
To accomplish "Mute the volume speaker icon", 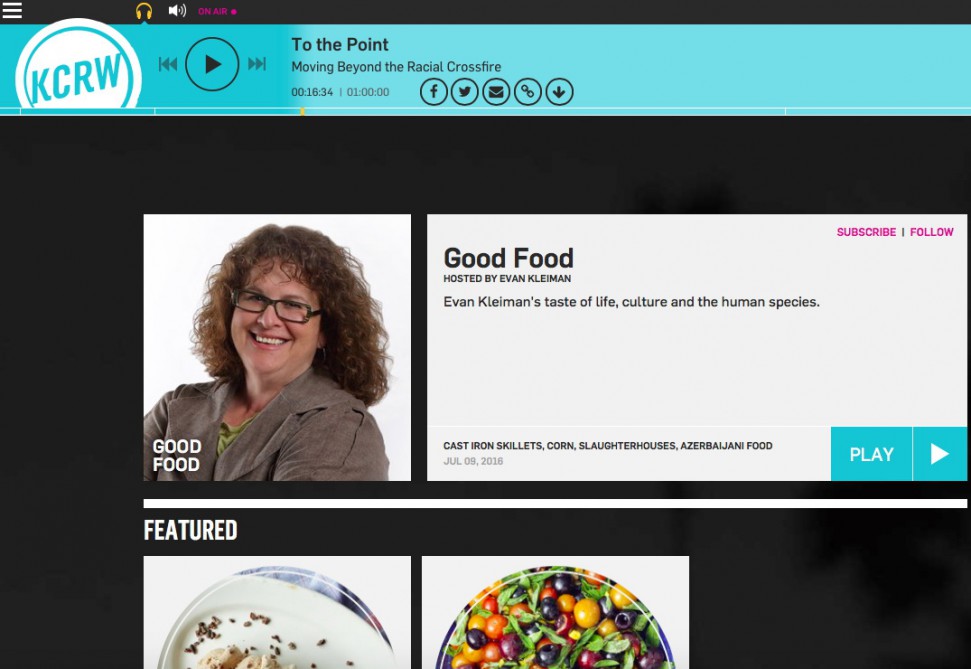I will (x=177, y=11).
